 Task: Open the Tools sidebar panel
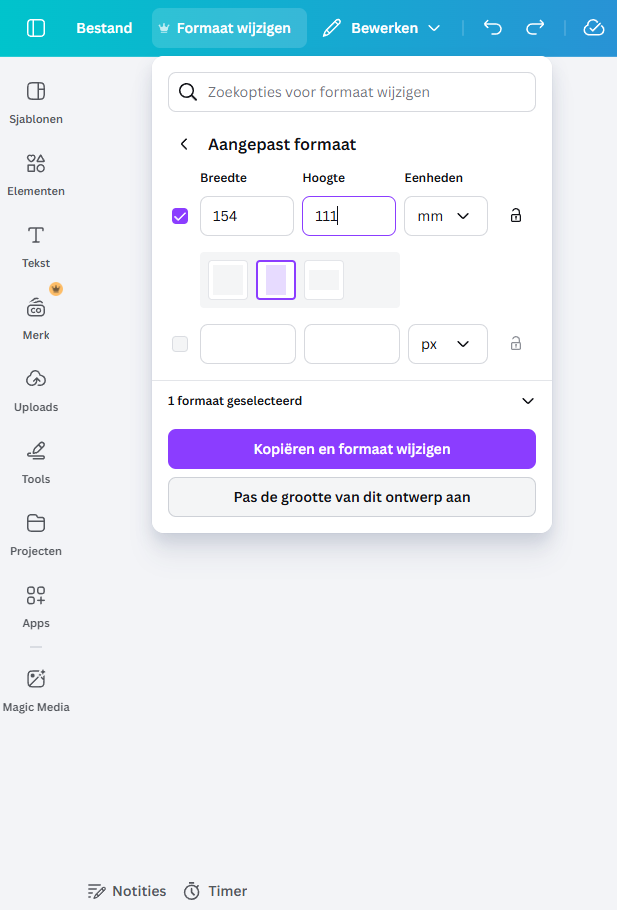click(x=35, y=460)
